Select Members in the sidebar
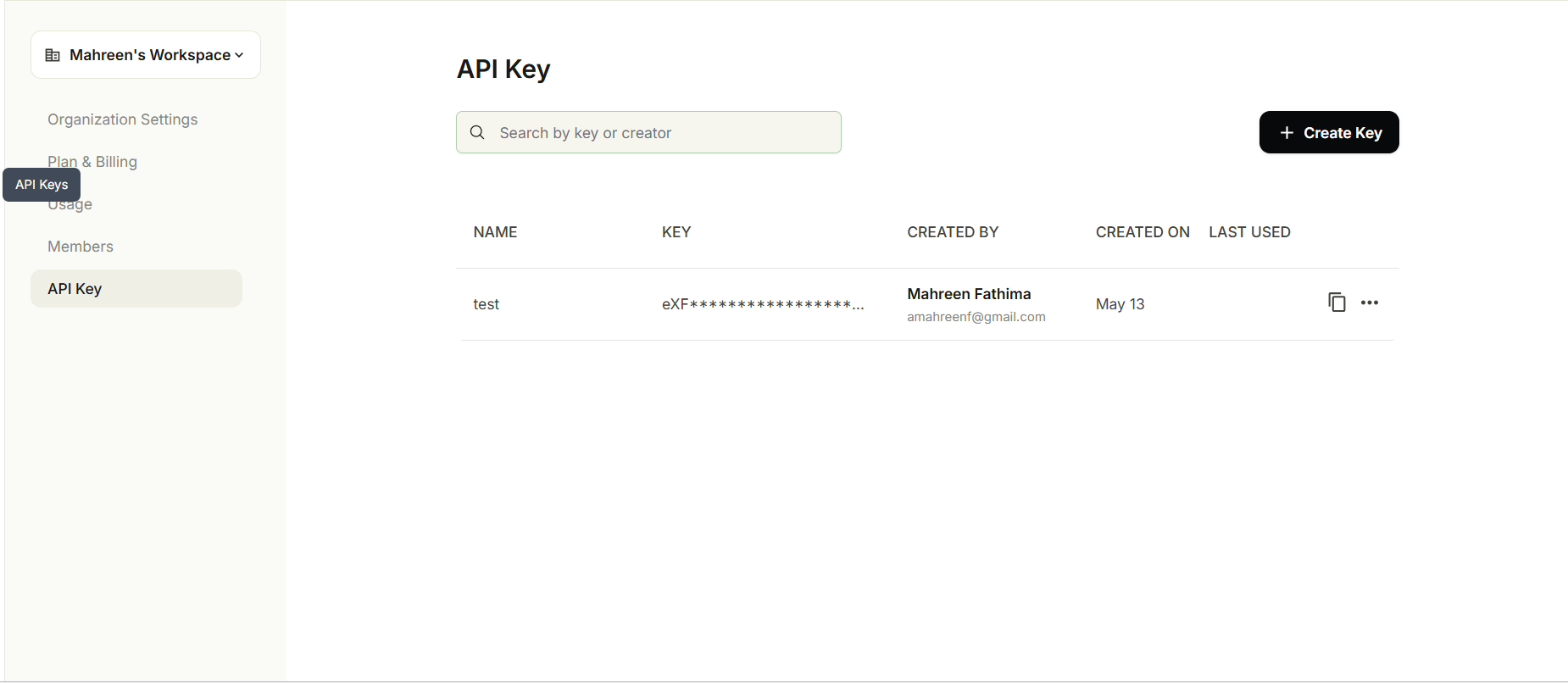The width and height of the screenshot is (1568, 683). pyautogui.click(x=81, y=247)
